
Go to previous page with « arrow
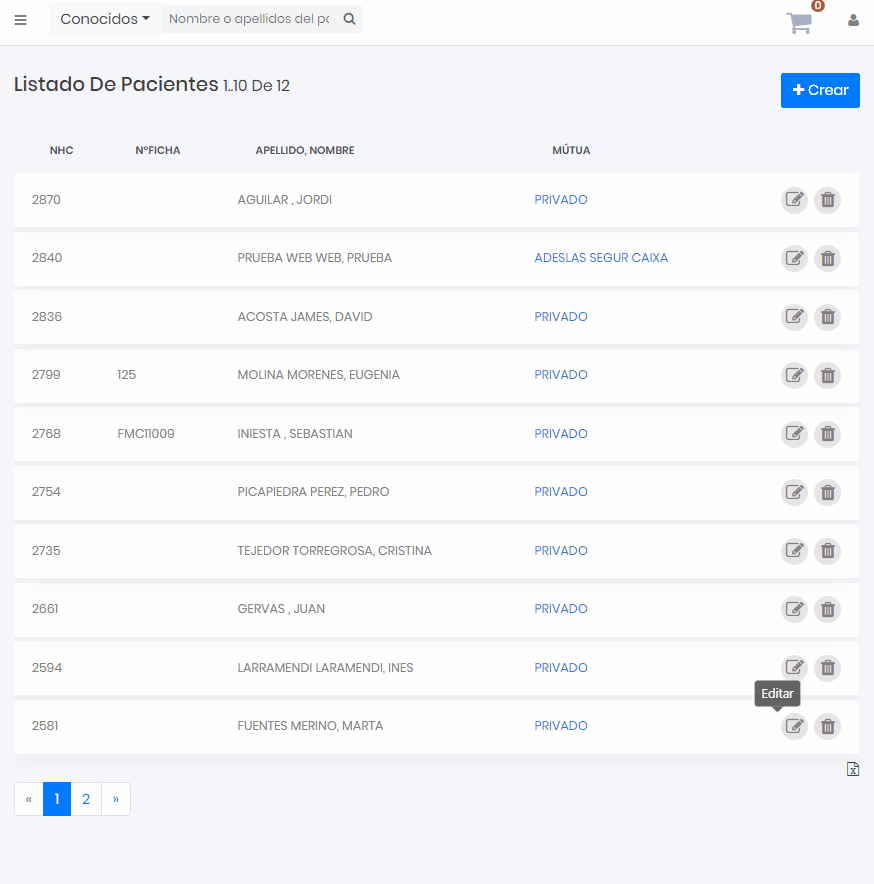click(x=29, y=799)
